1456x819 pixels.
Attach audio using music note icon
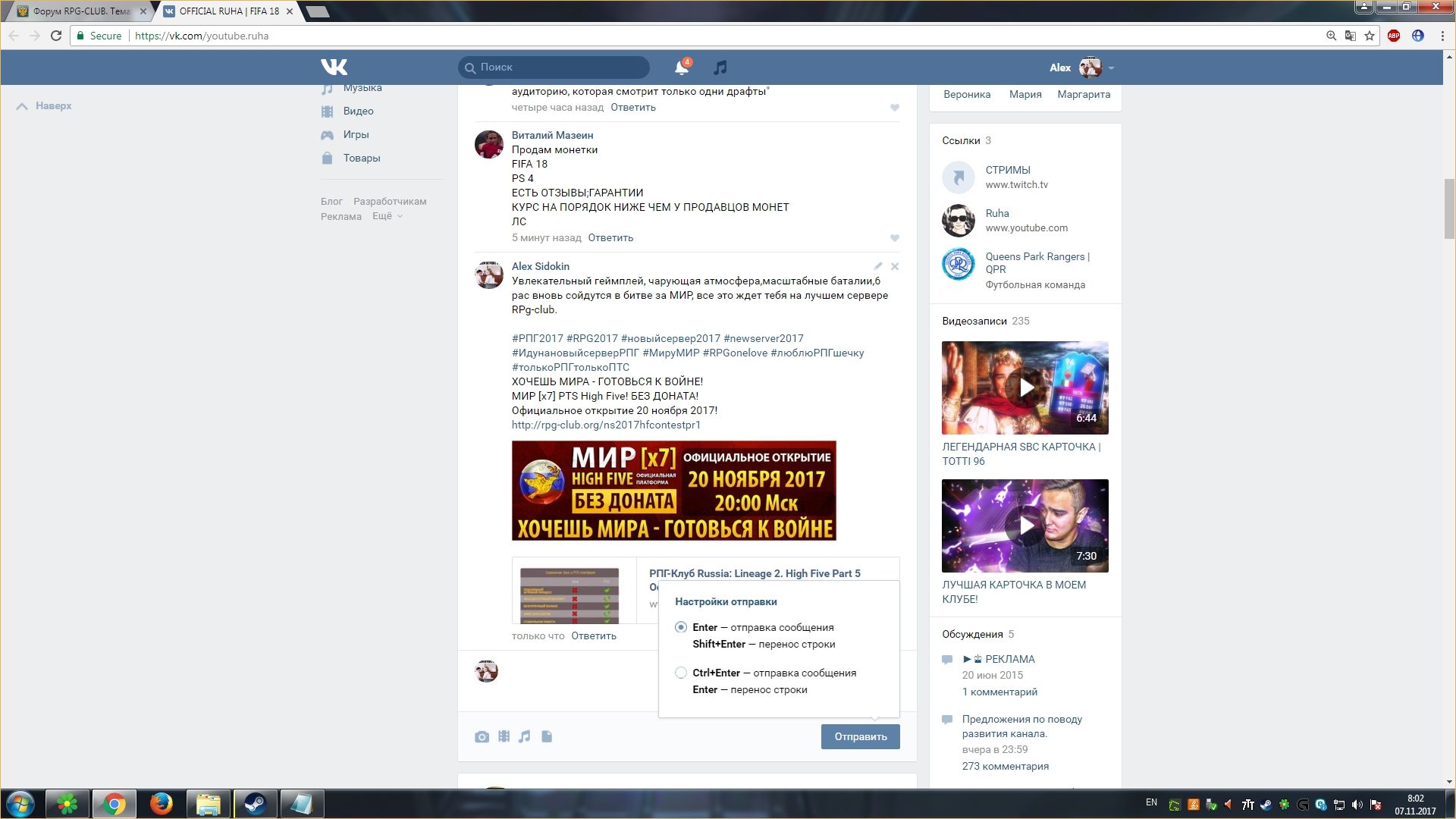coord(525,736)
